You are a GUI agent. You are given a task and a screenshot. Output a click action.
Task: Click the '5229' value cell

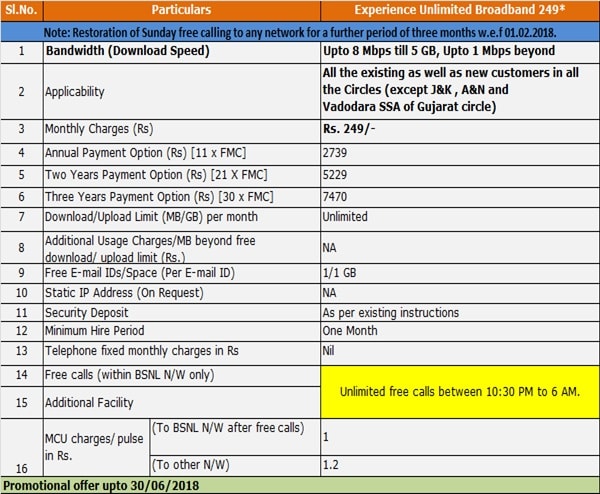(x=460, y=176)
